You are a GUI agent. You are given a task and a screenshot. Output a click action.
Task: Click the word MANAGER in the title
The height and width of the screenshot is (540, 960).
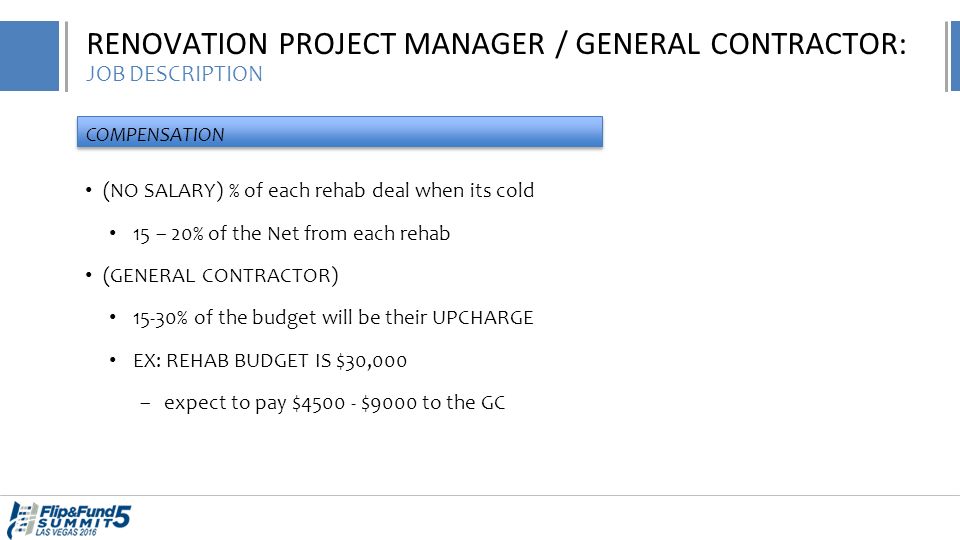point(474,44)
